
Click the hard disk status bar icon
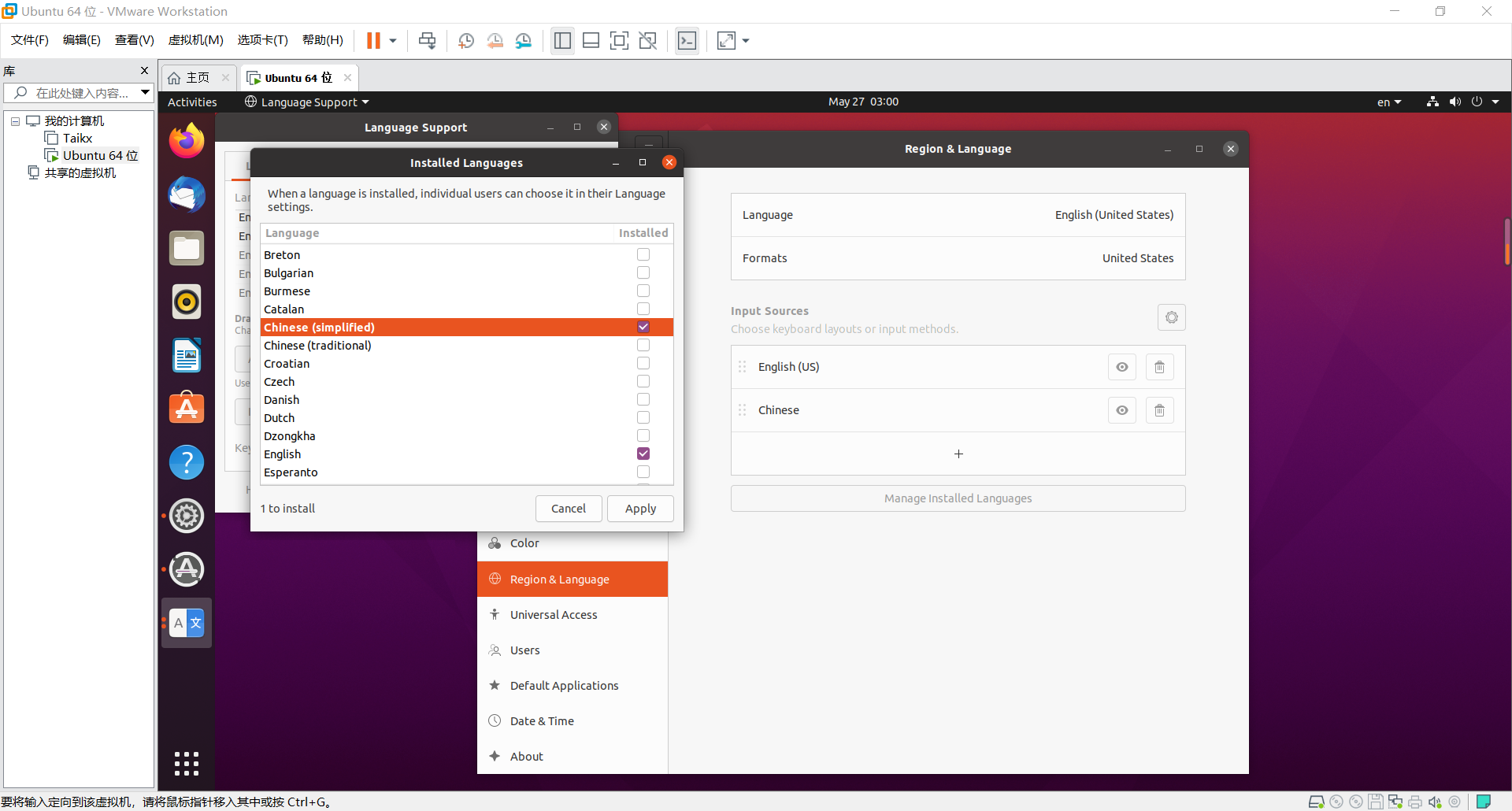1316,802
